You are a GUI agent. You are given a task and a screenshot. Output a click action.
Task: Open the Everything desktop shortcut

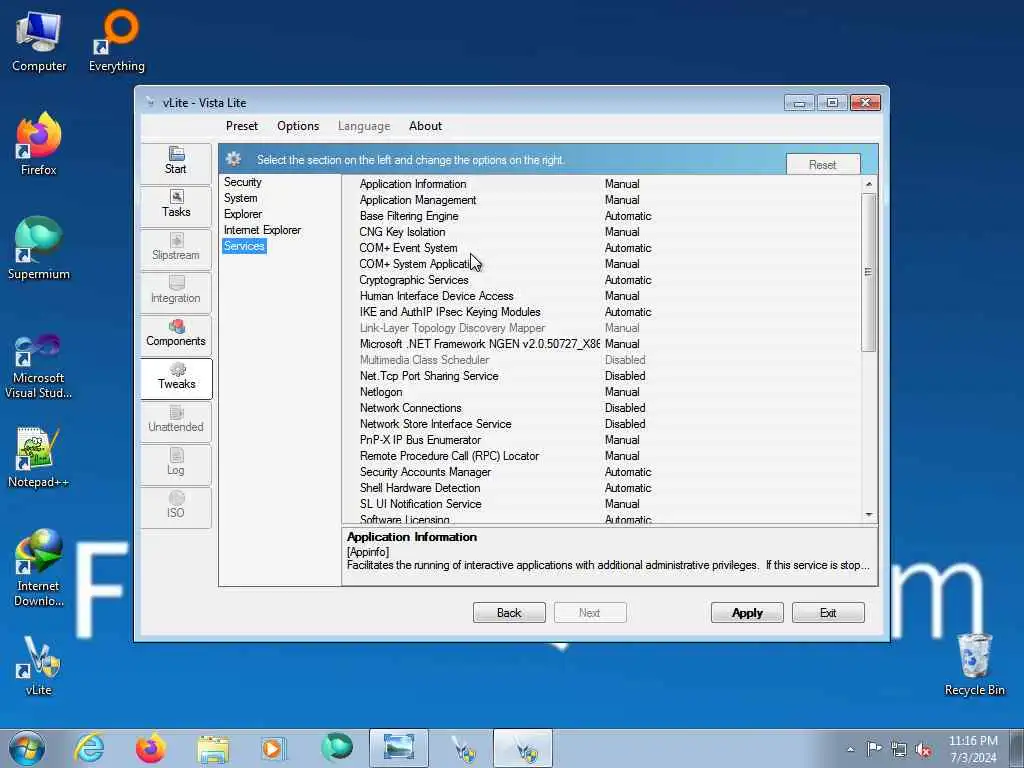click(x=117, y=41)
